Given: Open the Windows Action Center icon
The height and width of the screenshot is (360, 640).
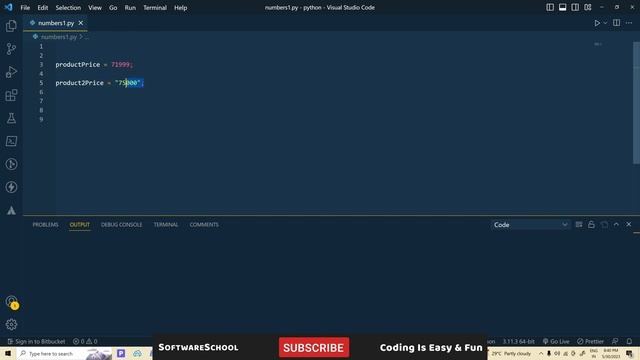Looking at the screenshot, I should [x=630, y=353].
